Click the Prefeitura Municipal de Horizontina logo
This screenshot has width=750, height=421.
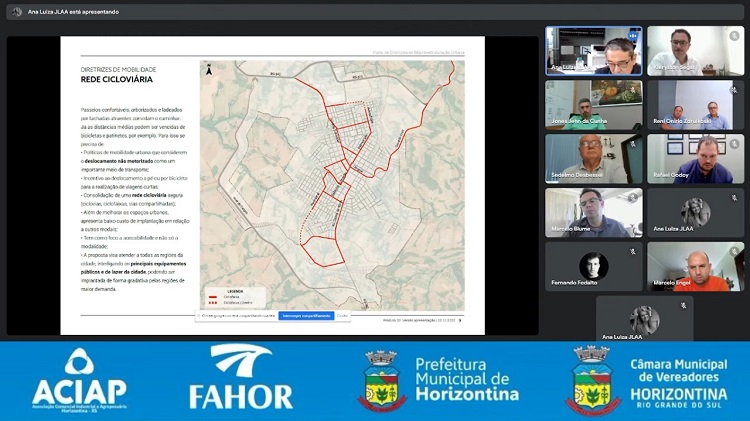(440, 381)
